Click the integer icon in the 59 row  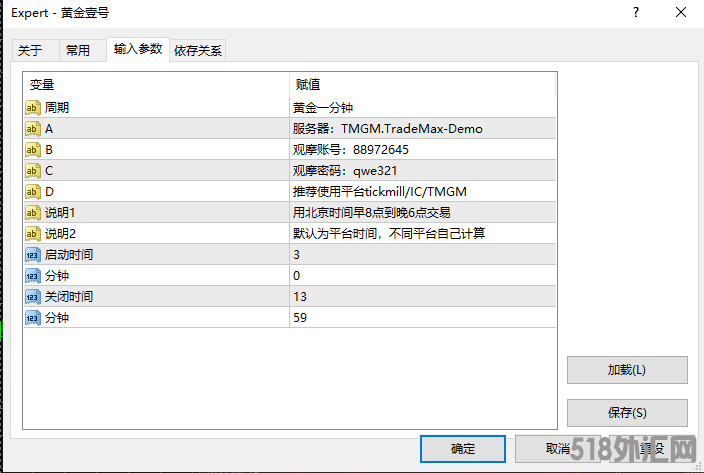coord(33,318)
